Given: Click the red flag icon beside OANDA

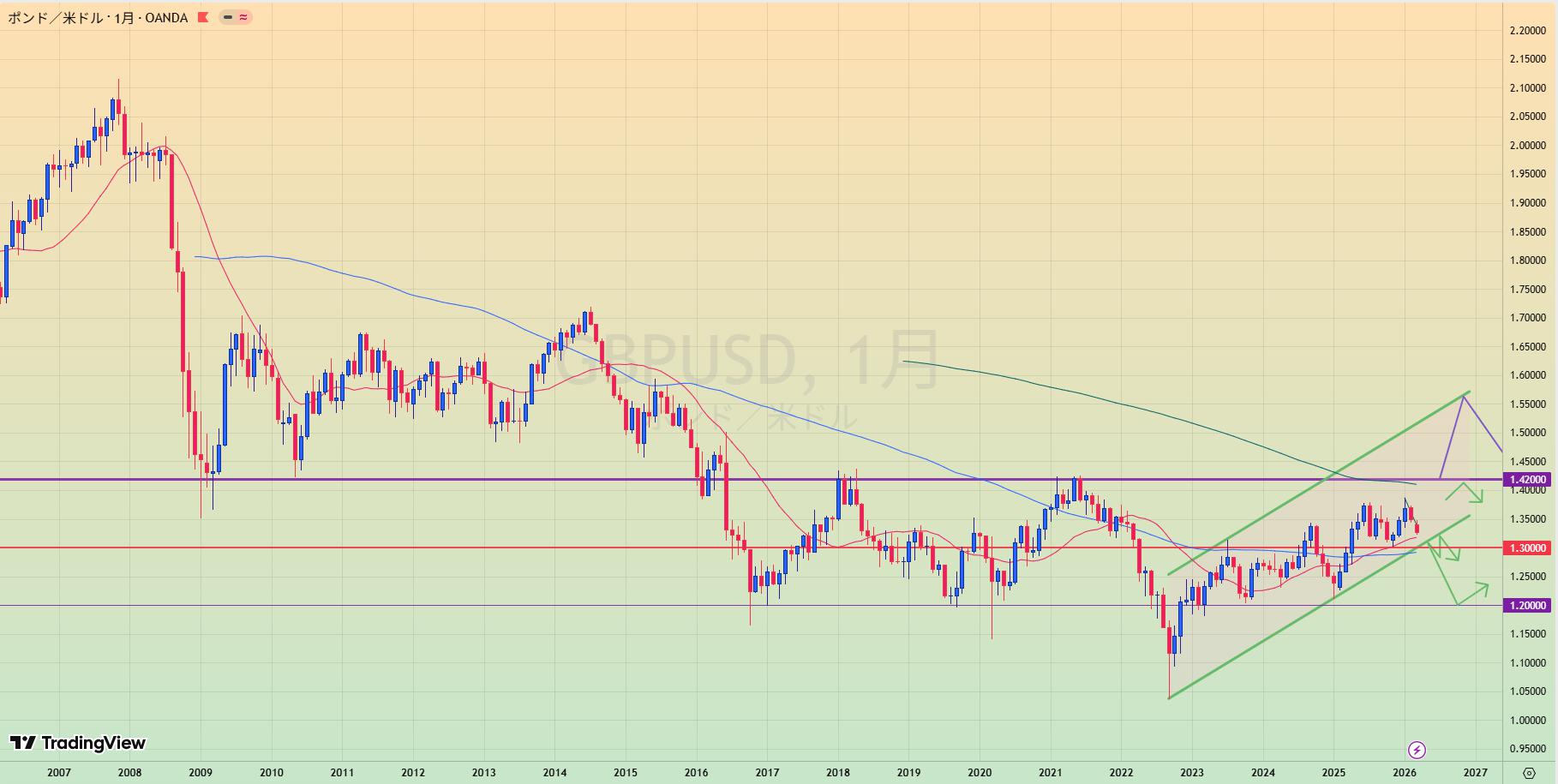Looking at the screenshot, I should point(203,17).
